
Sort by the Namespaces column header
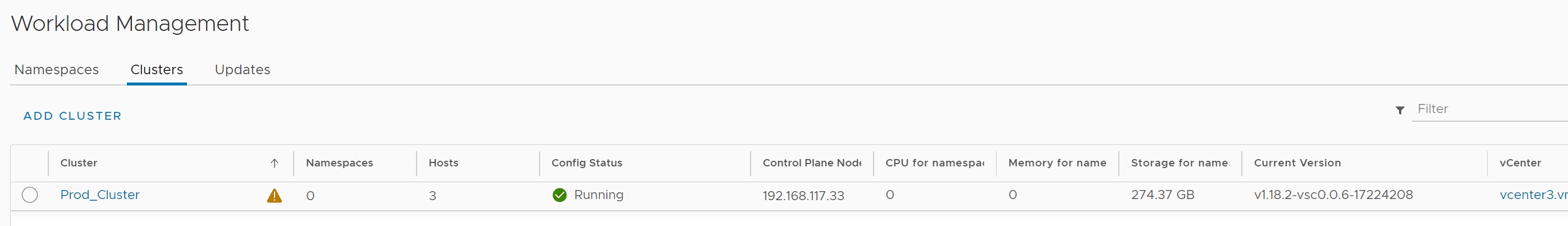pyautogui.click(x=339, y=163)
